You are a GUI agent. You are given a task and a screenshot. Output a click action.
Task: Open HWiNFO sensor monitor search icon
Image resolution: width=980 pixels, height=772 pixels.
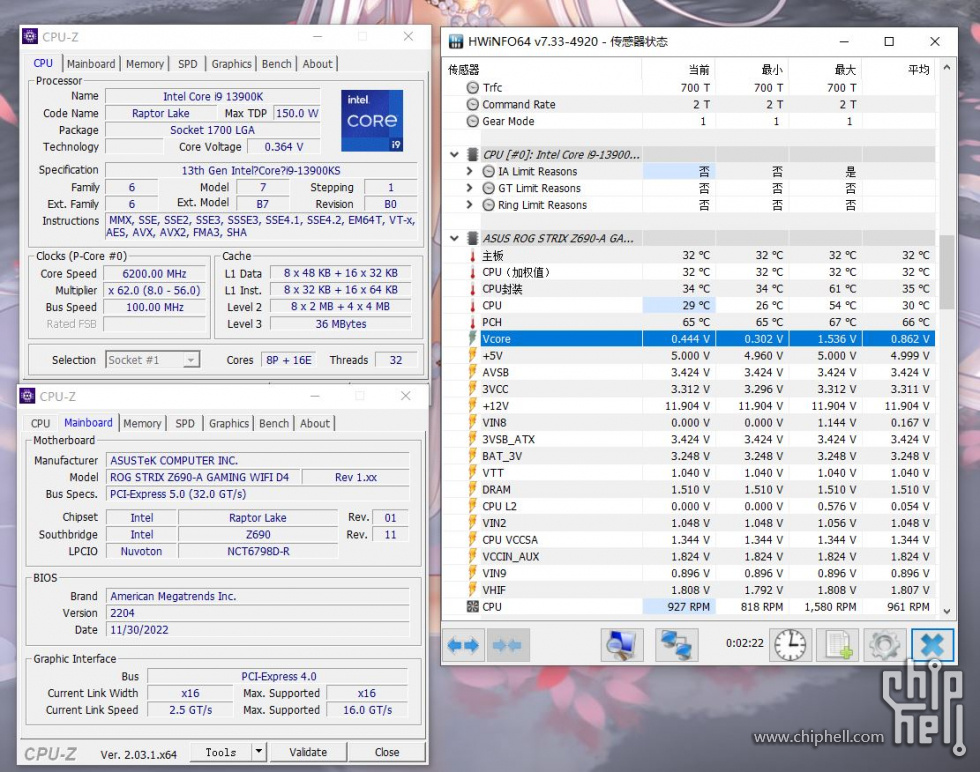[622, 645]
